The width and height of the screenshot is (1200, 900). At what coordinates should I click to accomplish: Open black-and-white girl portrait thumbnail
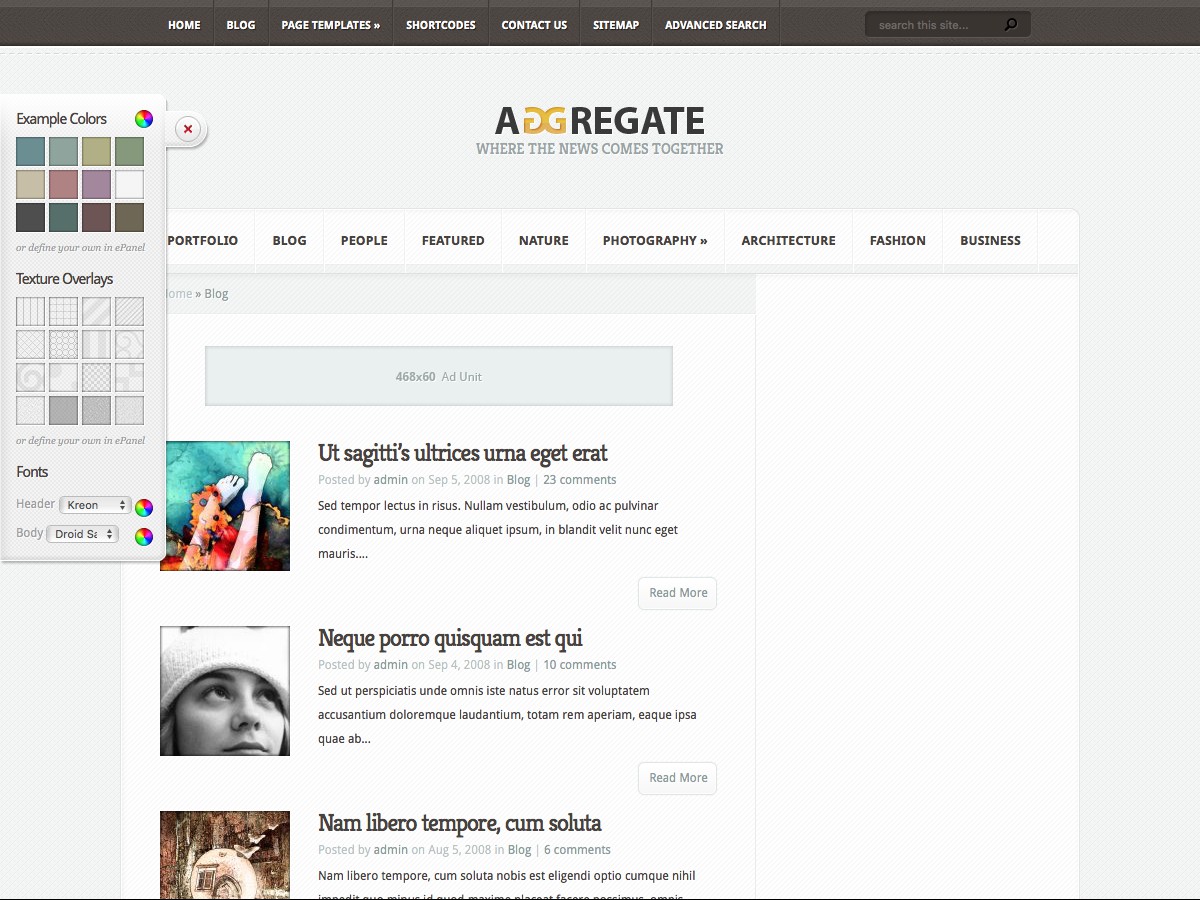coord(225,691)
